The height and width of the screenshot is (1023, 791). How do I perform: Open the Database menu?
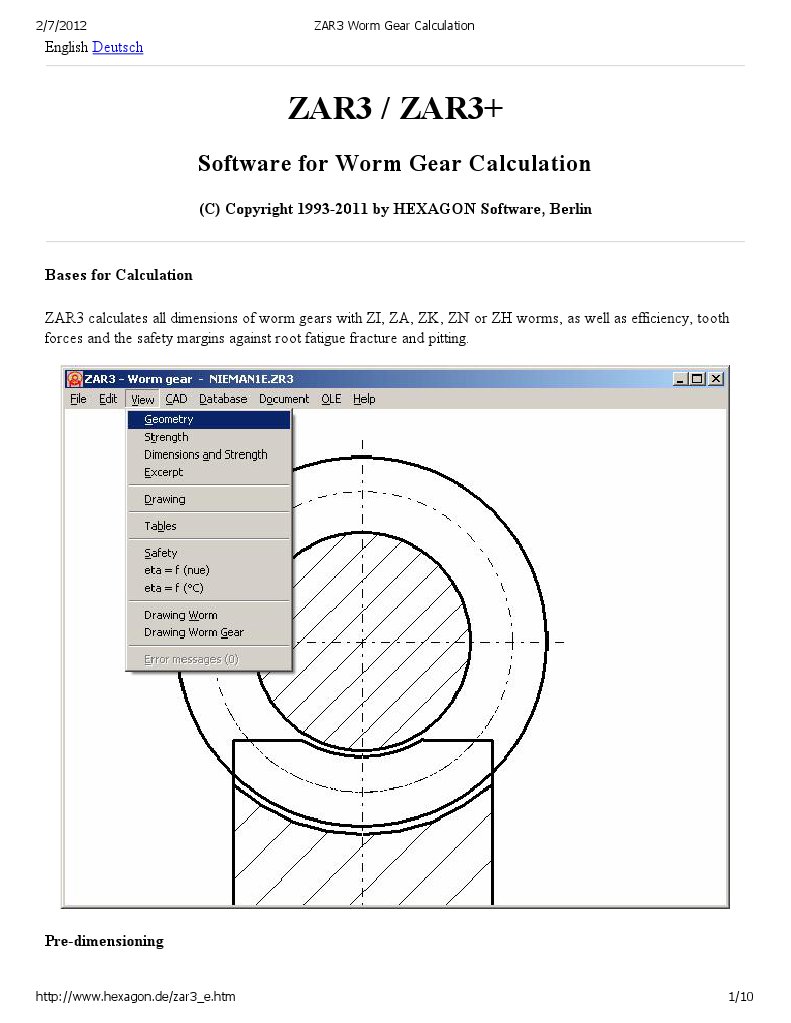pos(223,399)
